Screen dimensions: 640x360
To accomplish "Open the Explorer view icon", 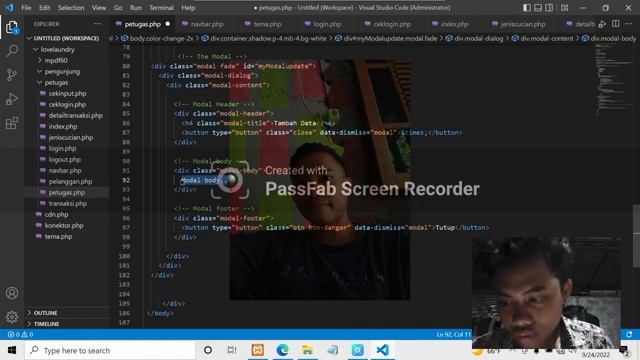I will coord(12,27).
